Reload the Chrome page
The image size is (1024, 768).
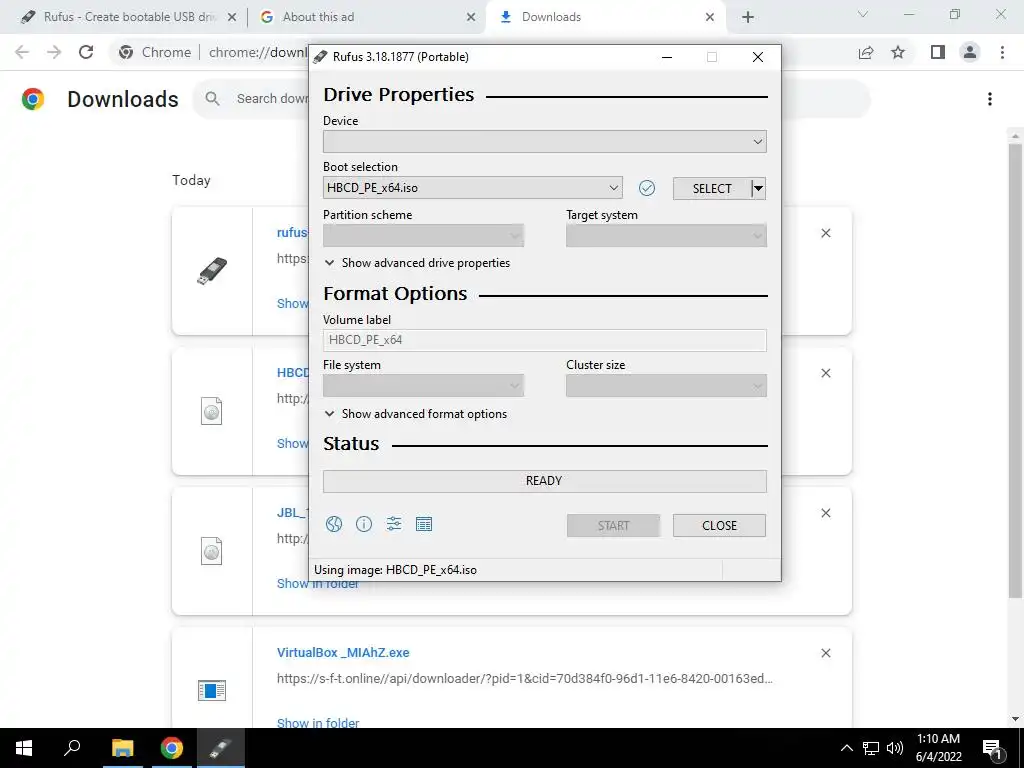pos(86,52)
